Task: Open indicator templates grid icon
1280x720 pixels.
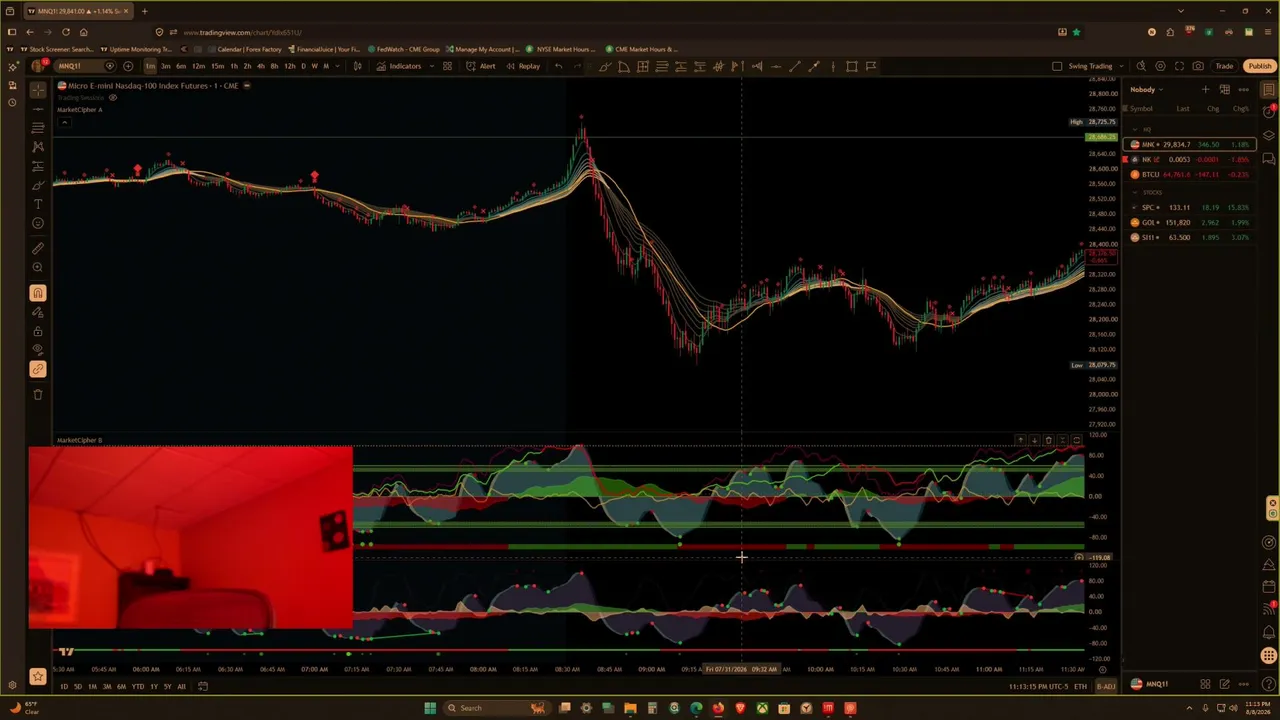Action: point(447,66)
